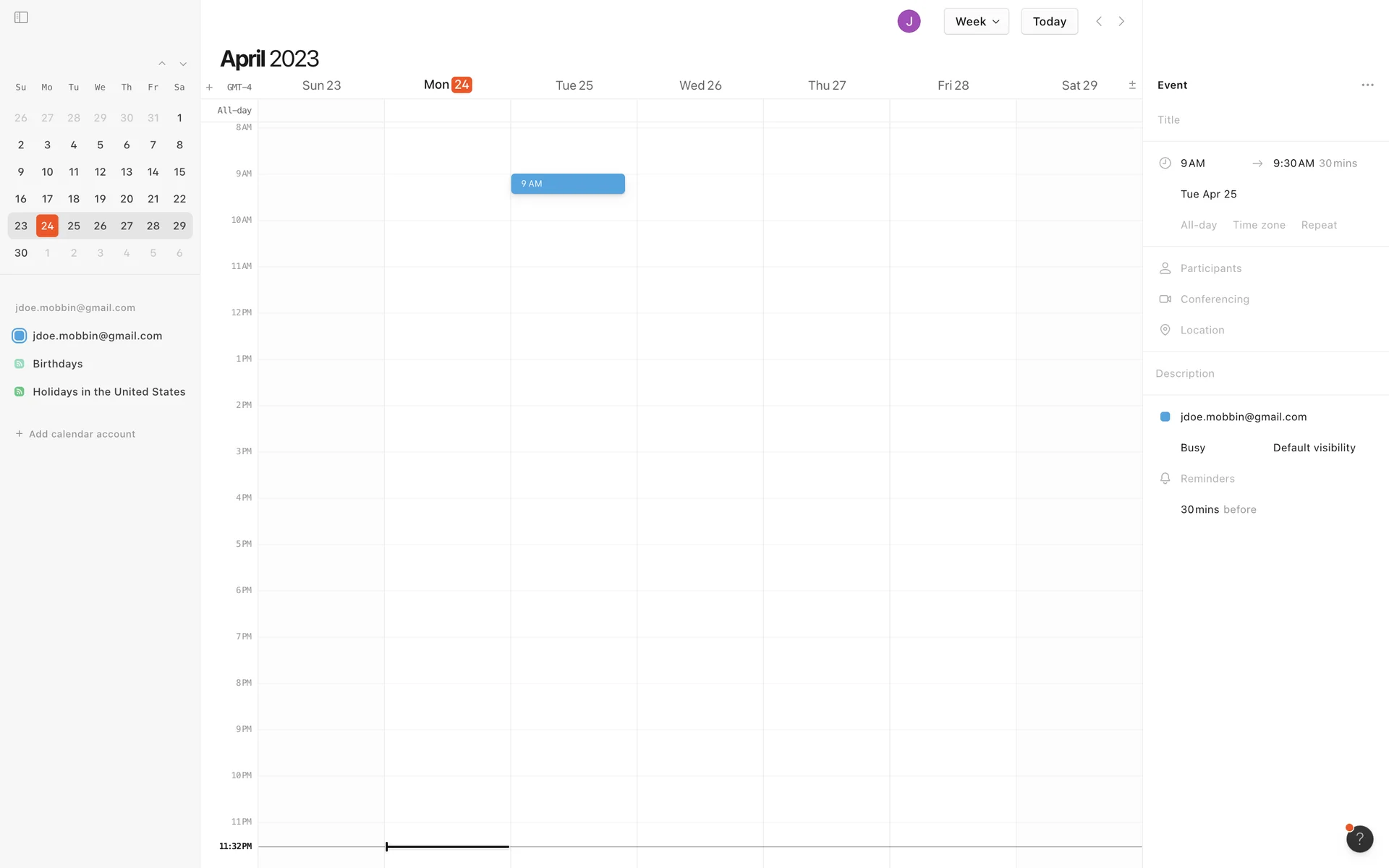Viewport: 1389px width, 868px height.
Task: Go to next month in mini calendar
Action: (183, 64)
